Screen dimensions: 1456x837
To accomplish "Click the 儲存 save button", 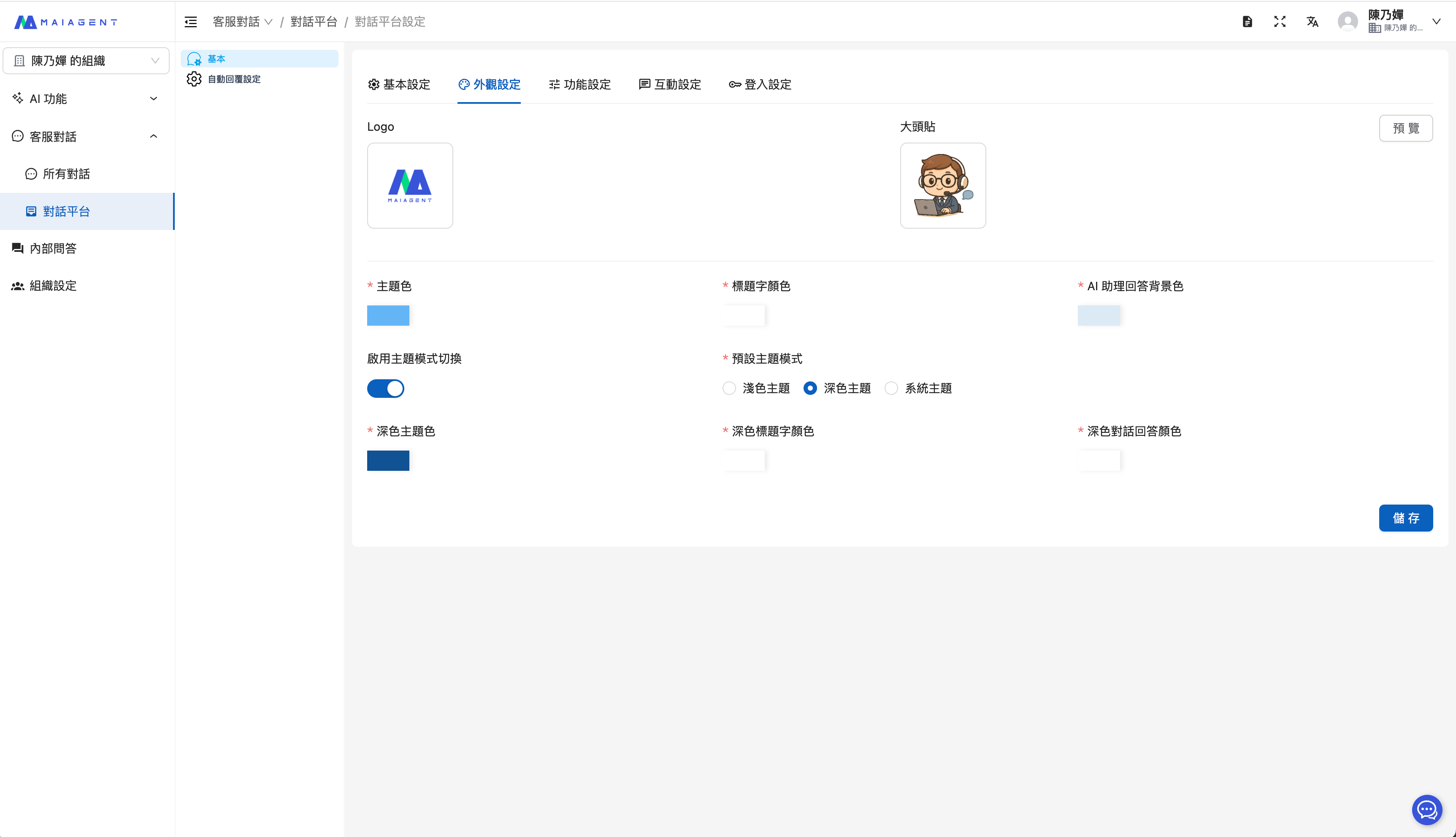I will [1405, 518].
